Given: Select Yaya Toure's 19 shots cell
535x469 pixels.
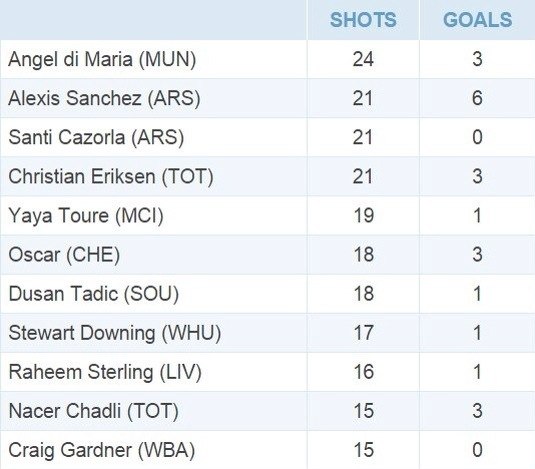Looking at the screenshot, I should click(363, 216).
